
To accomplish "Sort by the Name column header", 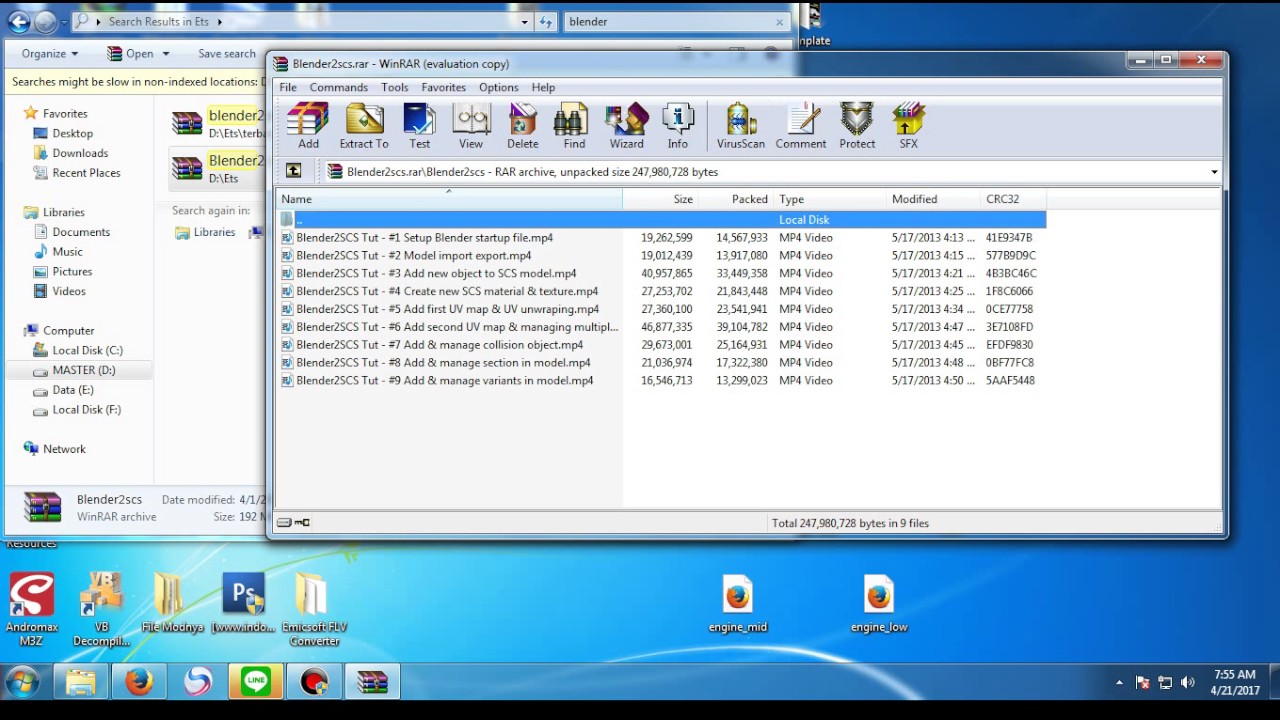I will click(449, 199).
